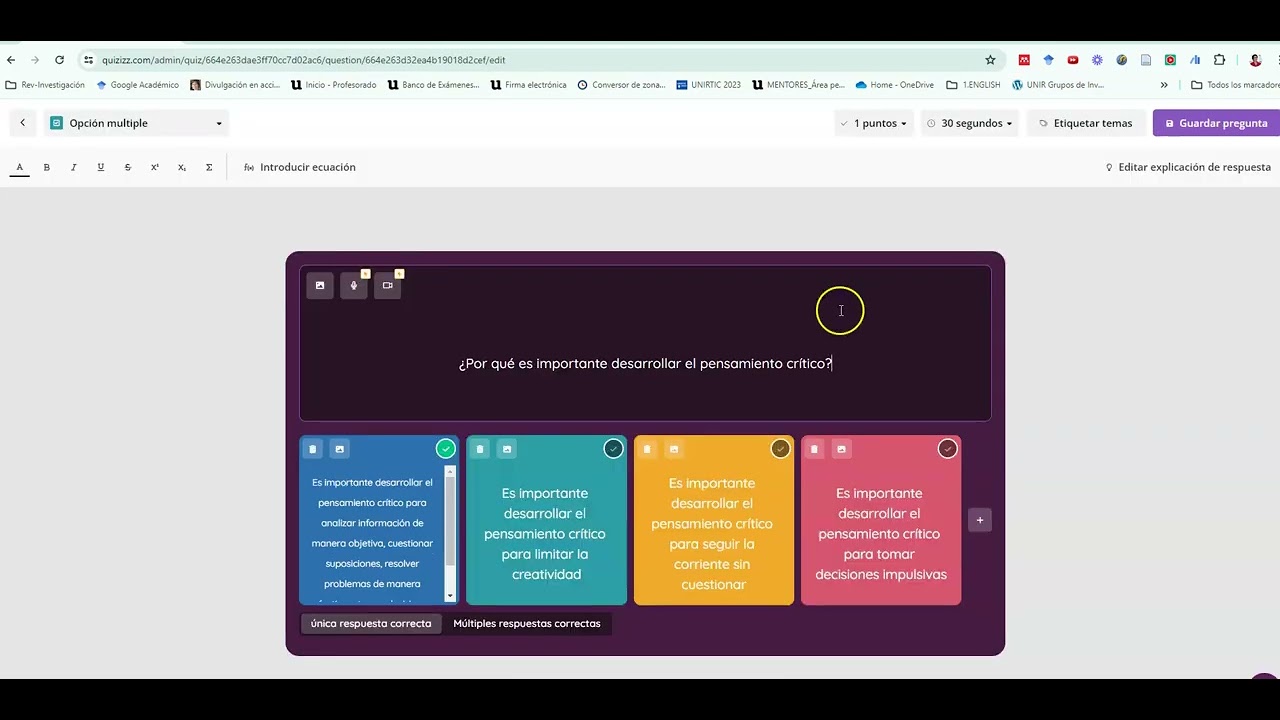1280x720 pixels.
Task: Delete the blue answer option
Action: click(312, 449)
